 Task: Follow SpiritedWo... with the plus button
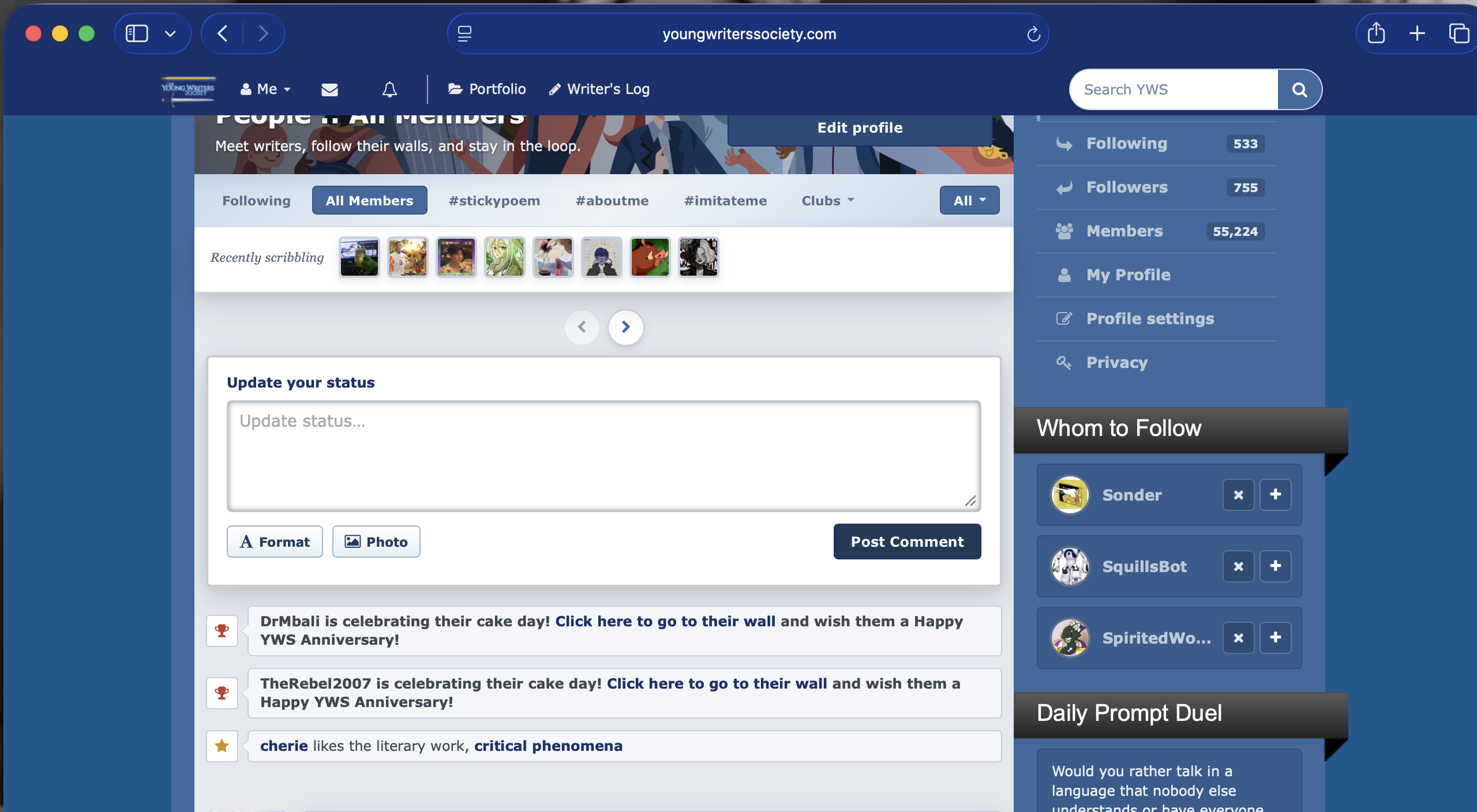[x=1275, y=638]
